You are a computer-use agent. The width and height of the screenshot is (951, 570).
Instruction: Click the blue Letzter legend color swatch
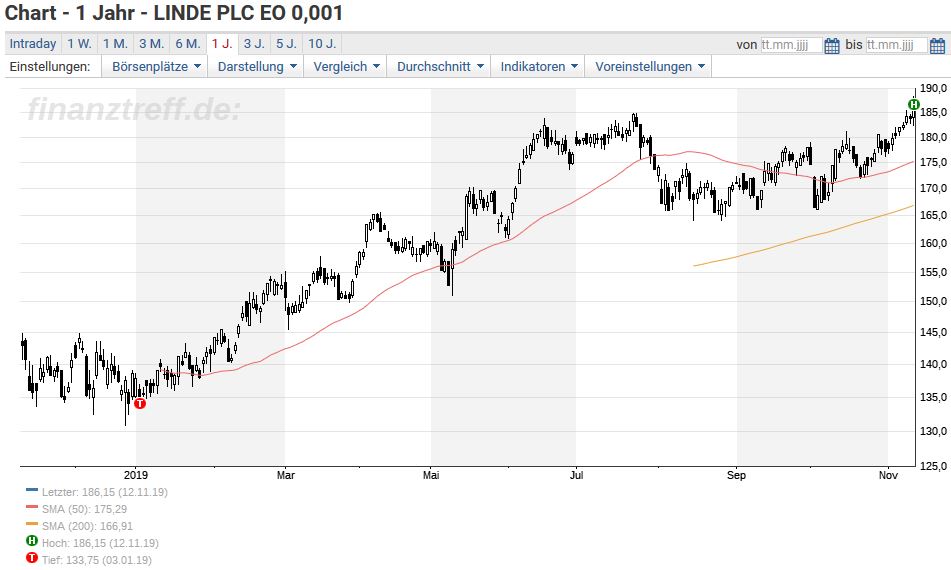[x=32, y=490]
